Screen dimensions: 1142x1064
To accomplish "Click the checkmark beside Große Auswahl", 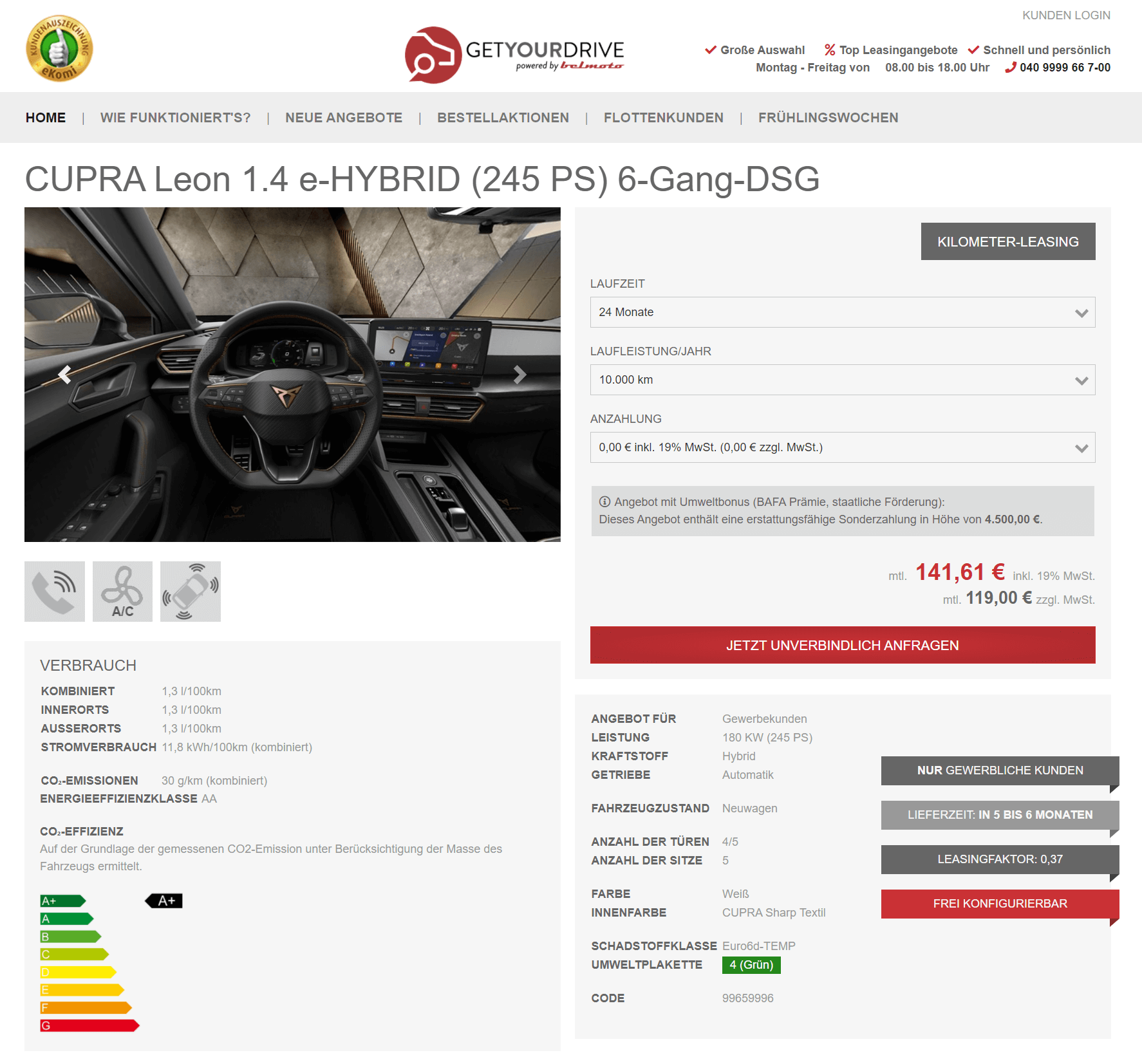I will click(x=711, y=50).
